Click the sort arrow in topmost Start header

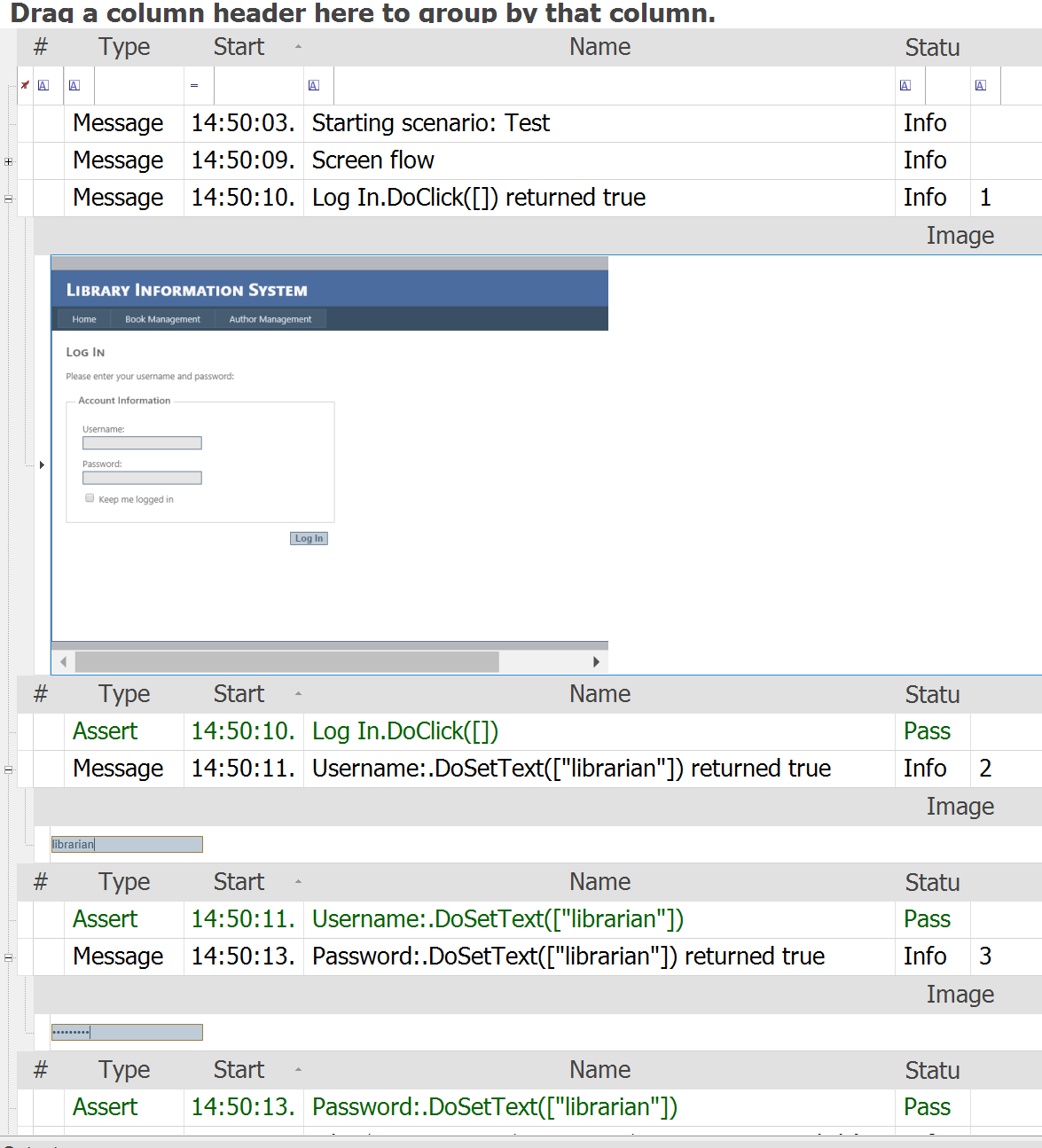point(298,47)
